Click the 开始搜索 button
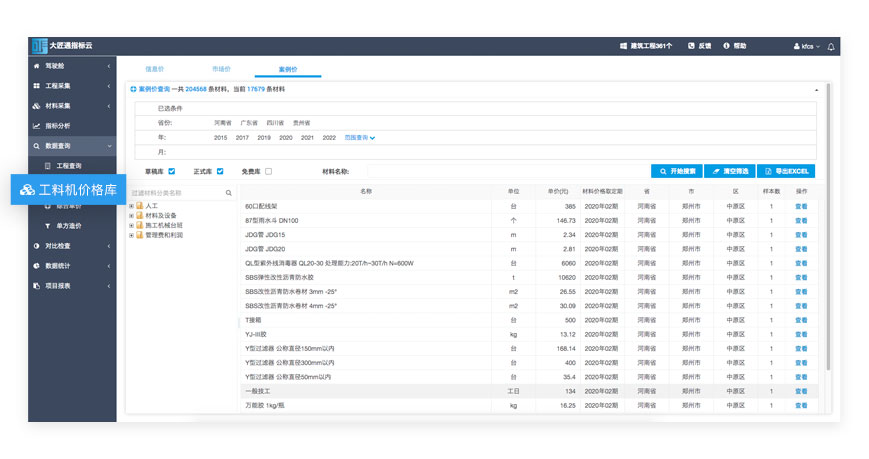Image resolution: width=869 pixels, height=459 pixels. pyautogui.click(x=677, y=171)
